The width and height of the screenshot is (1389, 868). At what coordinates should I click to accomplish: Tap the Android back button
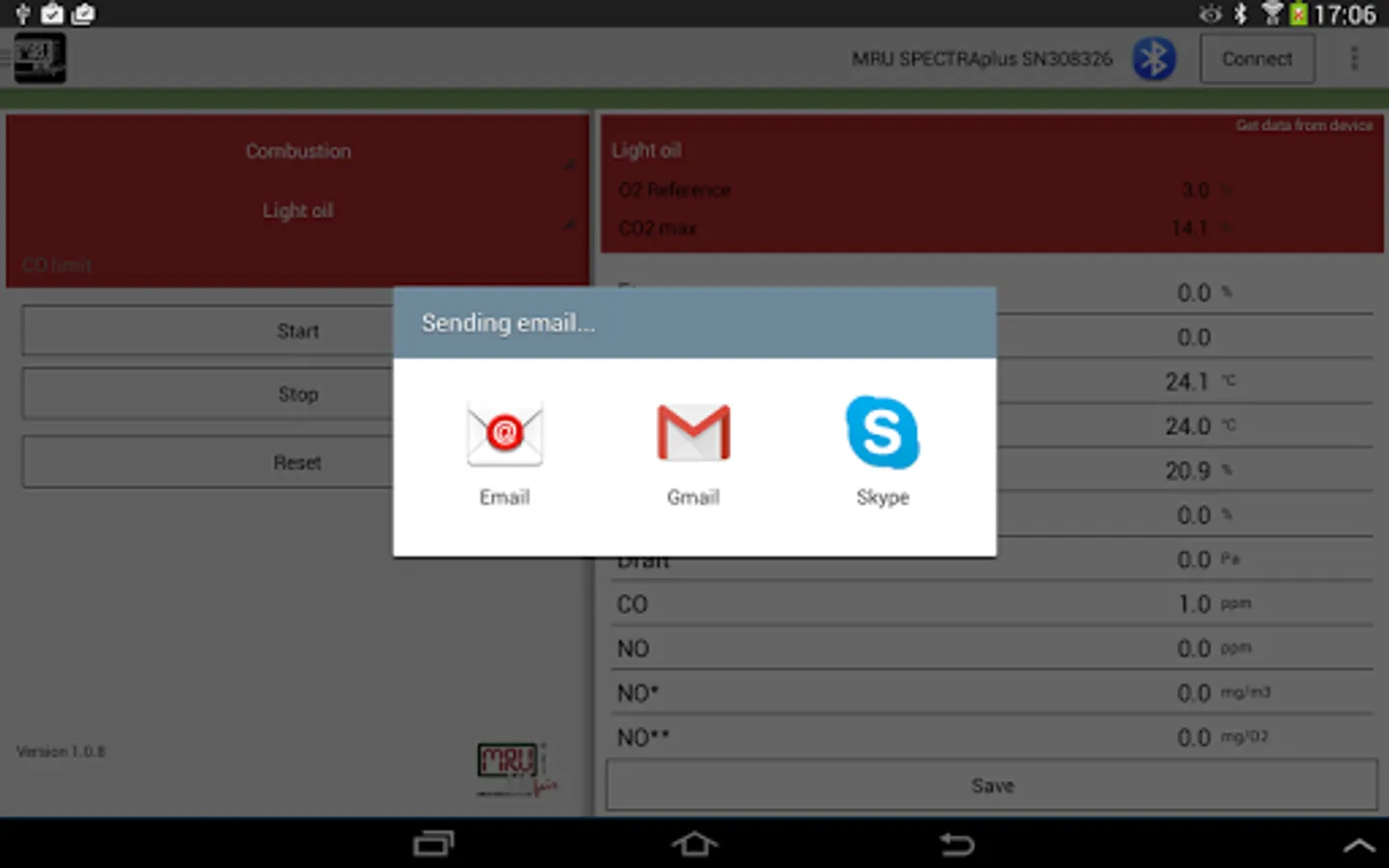(x=957, y=845)
